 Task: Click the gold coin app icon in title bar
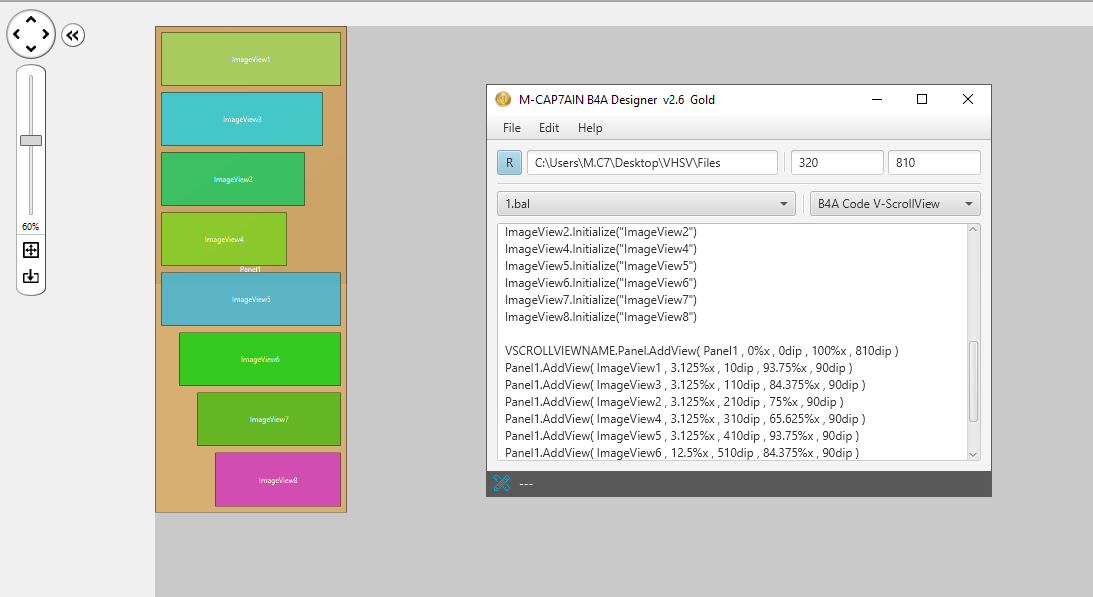tap(503, 99)
